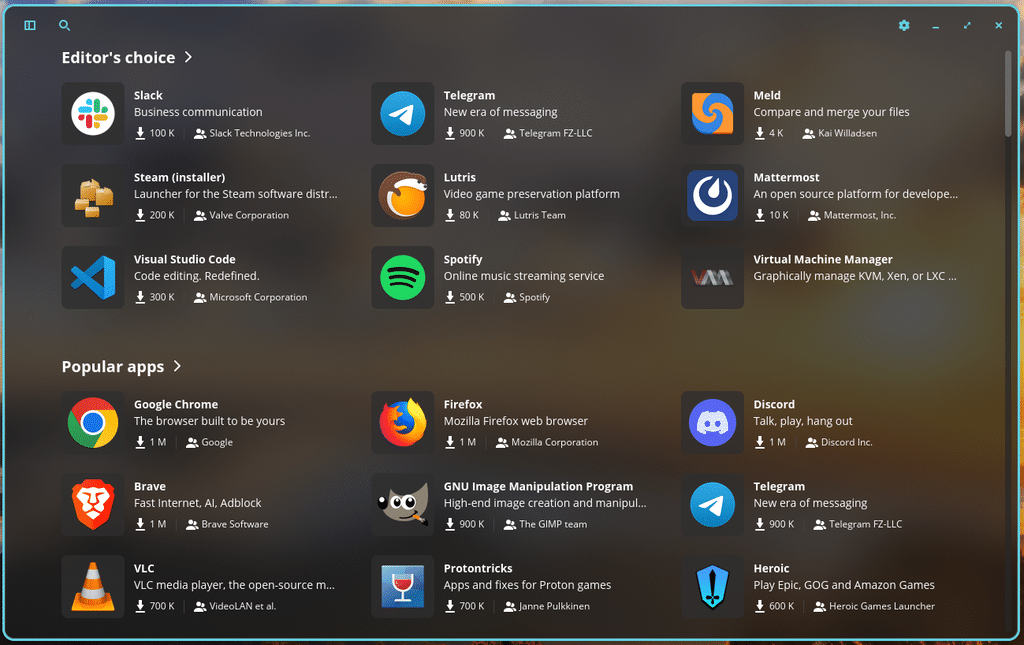Click 'Compare and merge your files' description

[x=831, y=112]
